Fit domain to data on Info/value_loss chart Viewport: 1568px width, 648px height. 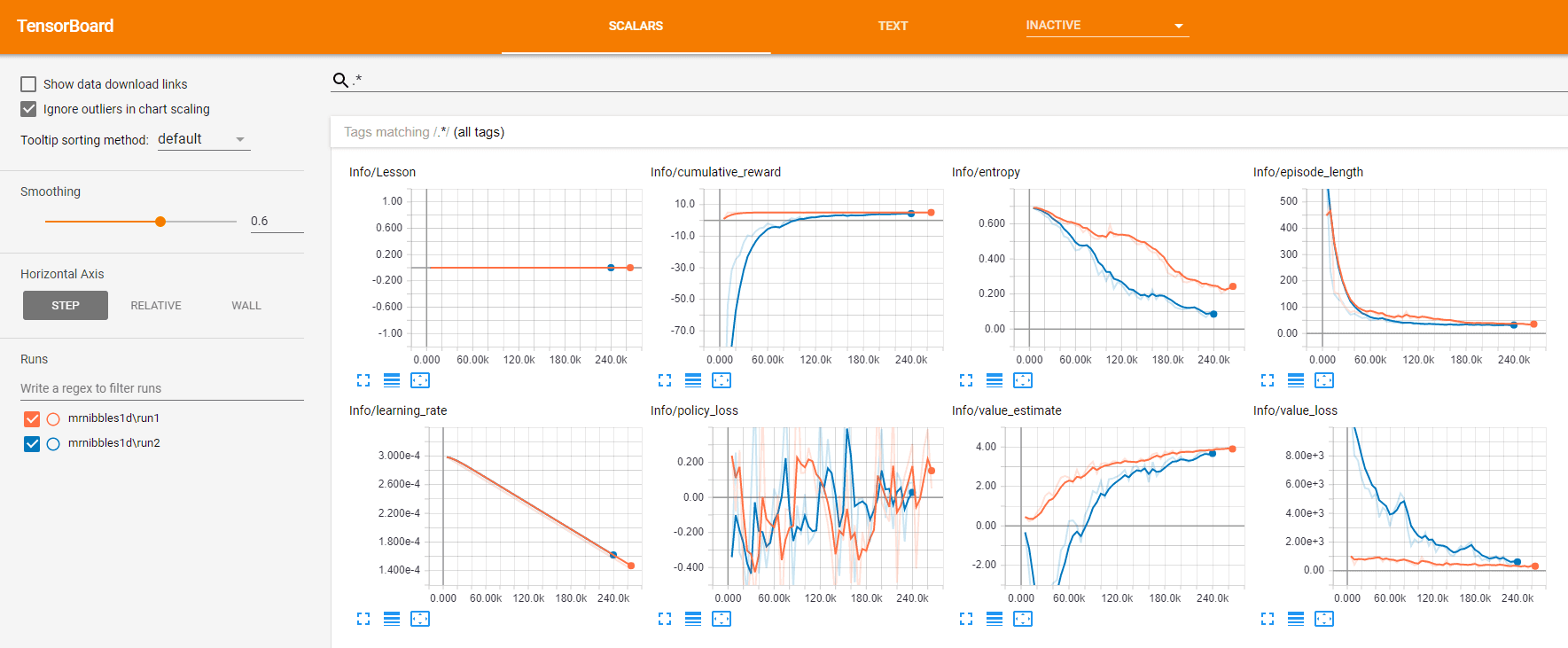(x=1324, y=619)
